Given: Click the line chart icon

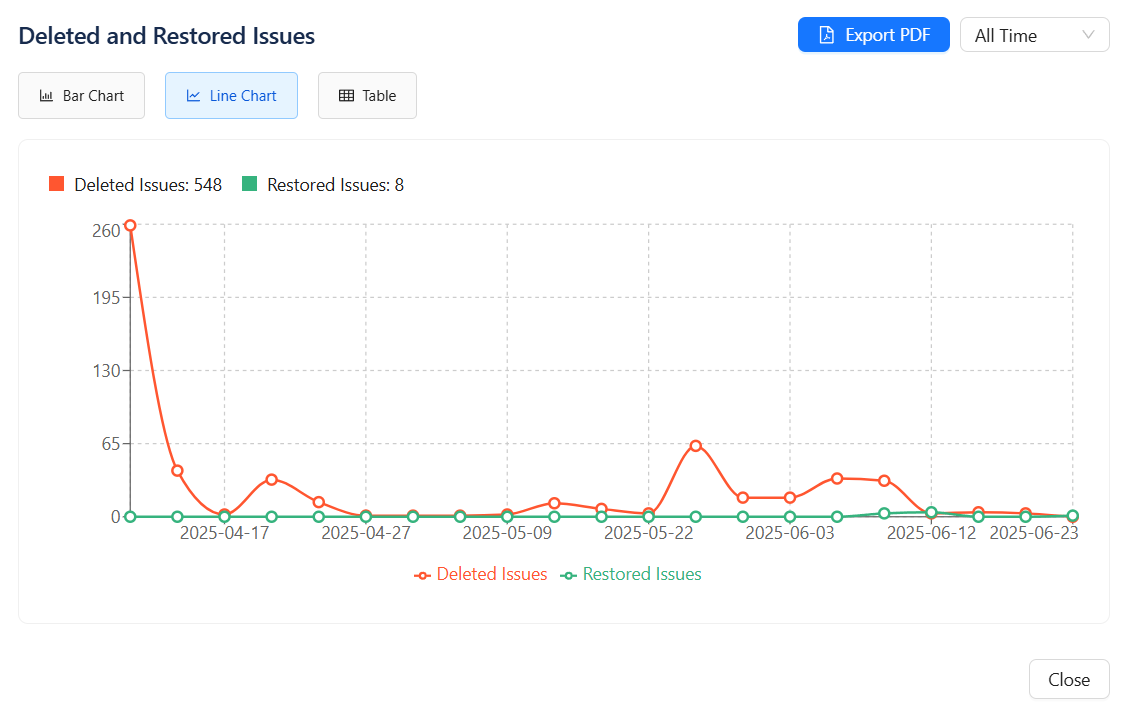Looking at the screenshot, I should [193, 96].
